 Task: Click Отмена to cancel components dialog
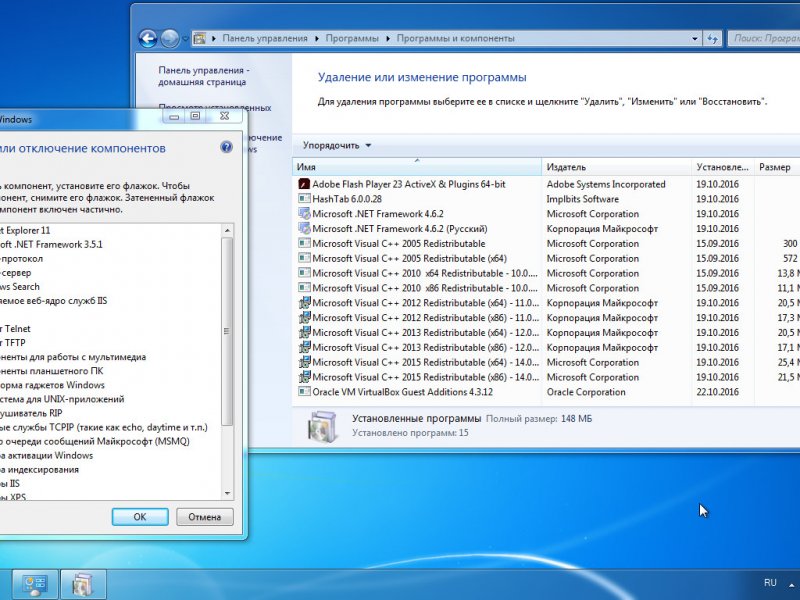pos(205,517)
